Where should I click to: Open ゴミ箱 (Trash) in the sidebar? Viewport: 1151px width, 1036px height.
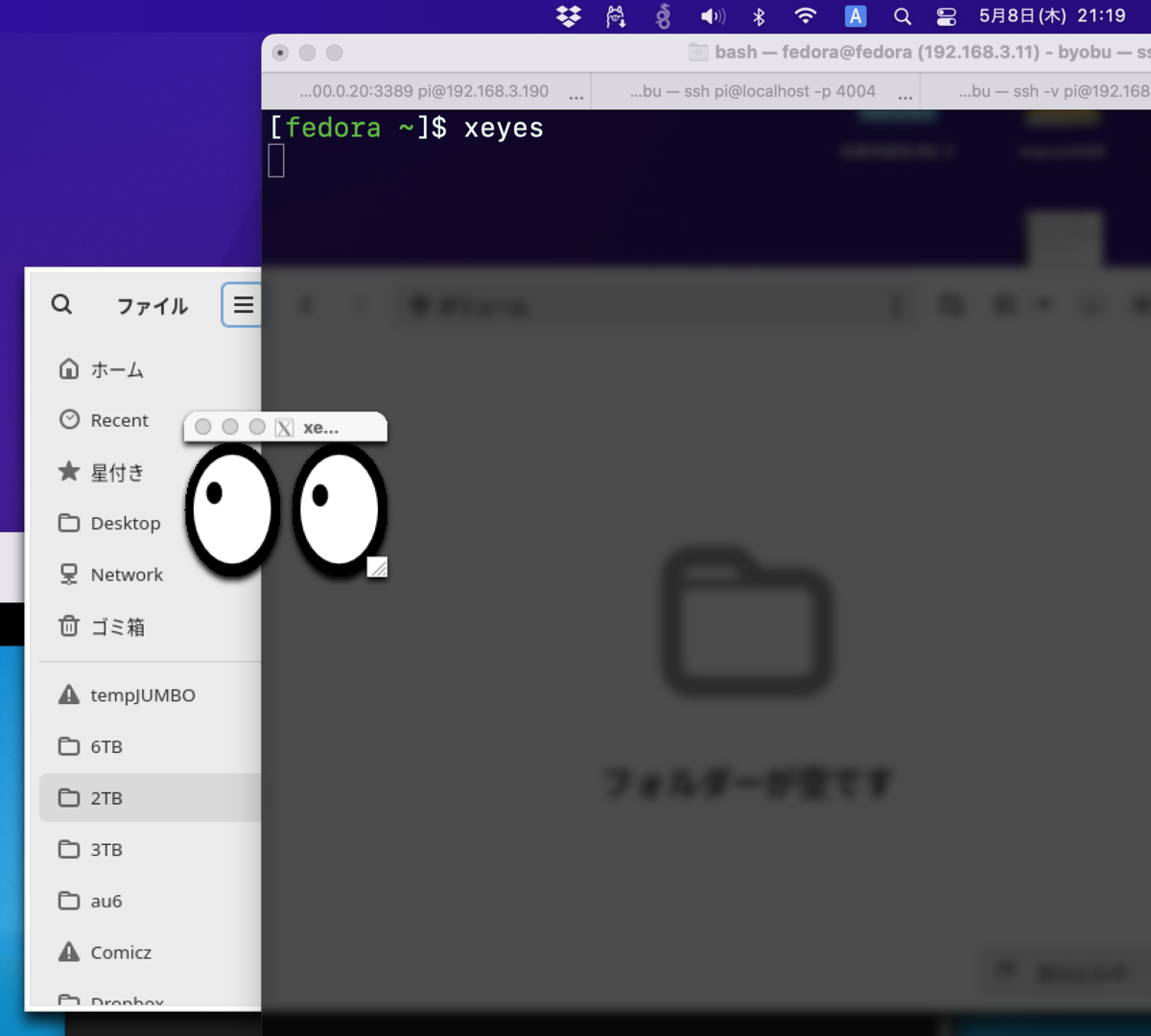[x=114, y=626]
